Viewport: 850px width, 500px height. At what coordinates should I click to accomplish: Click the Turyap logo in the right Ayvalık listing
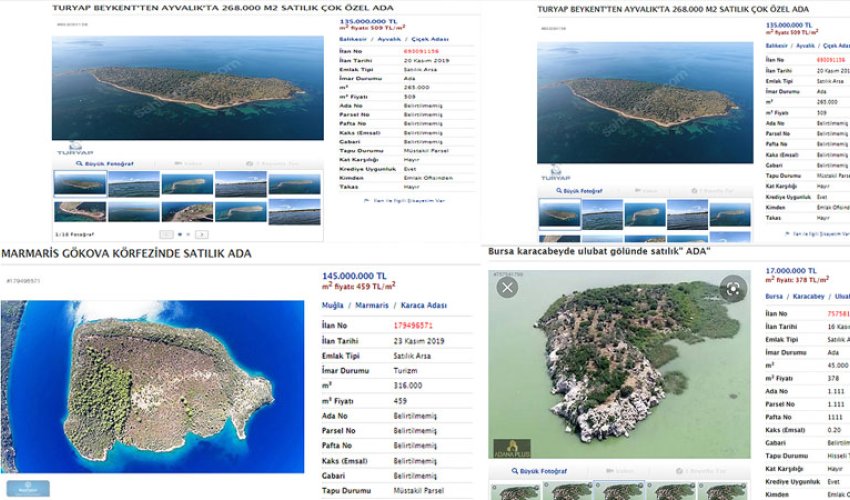coord(556,173)
